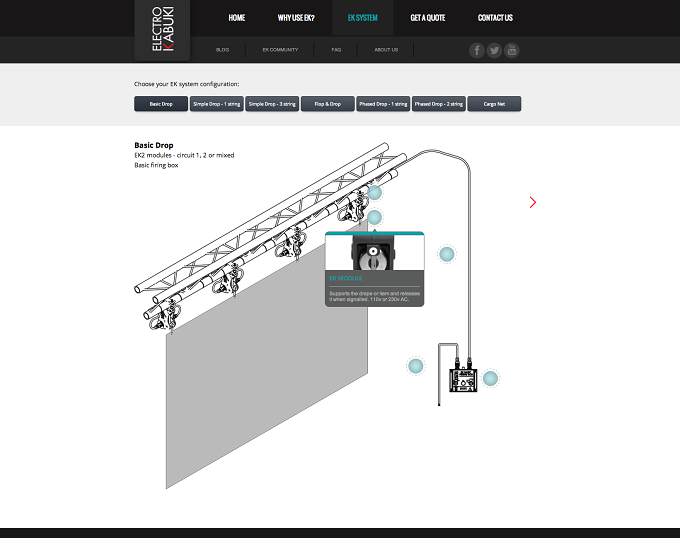The image size is (680, 538).
Task: Click the hotspot dot right of firing box
Action: pos(490,378)
